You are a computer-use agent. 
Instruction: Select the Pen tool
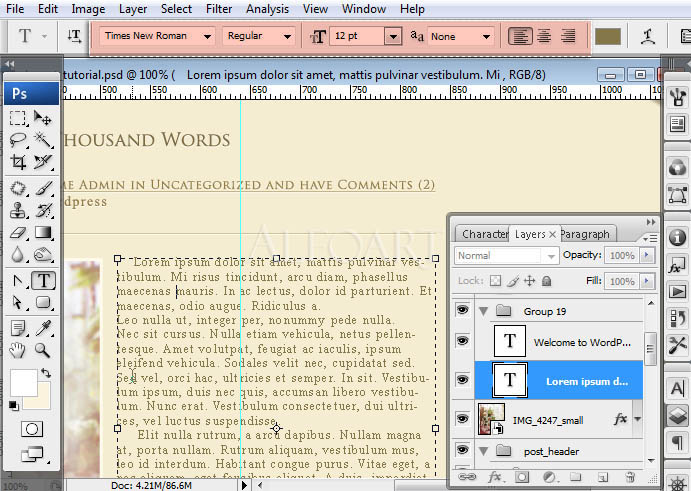(18, 281)
